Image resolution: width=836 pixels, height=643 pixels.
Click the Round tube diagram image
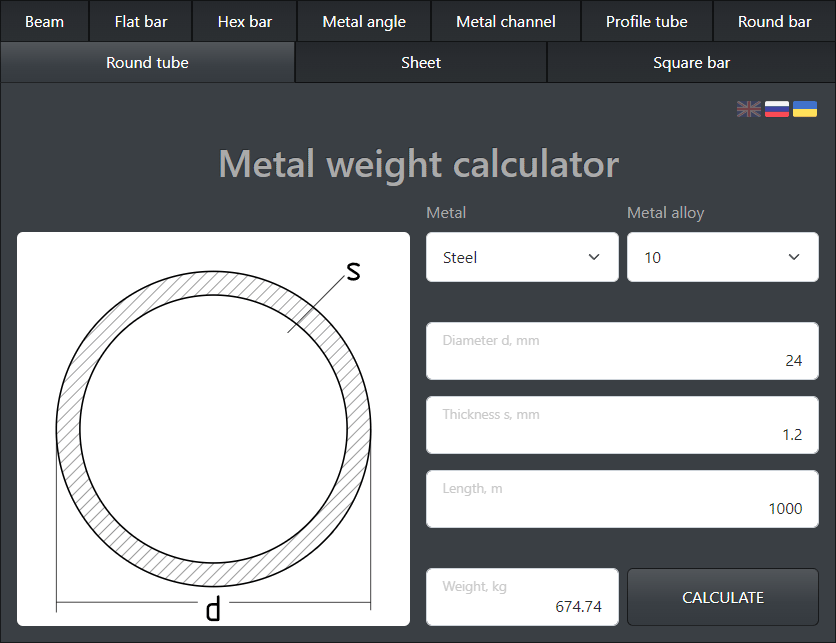coord(213,428)
